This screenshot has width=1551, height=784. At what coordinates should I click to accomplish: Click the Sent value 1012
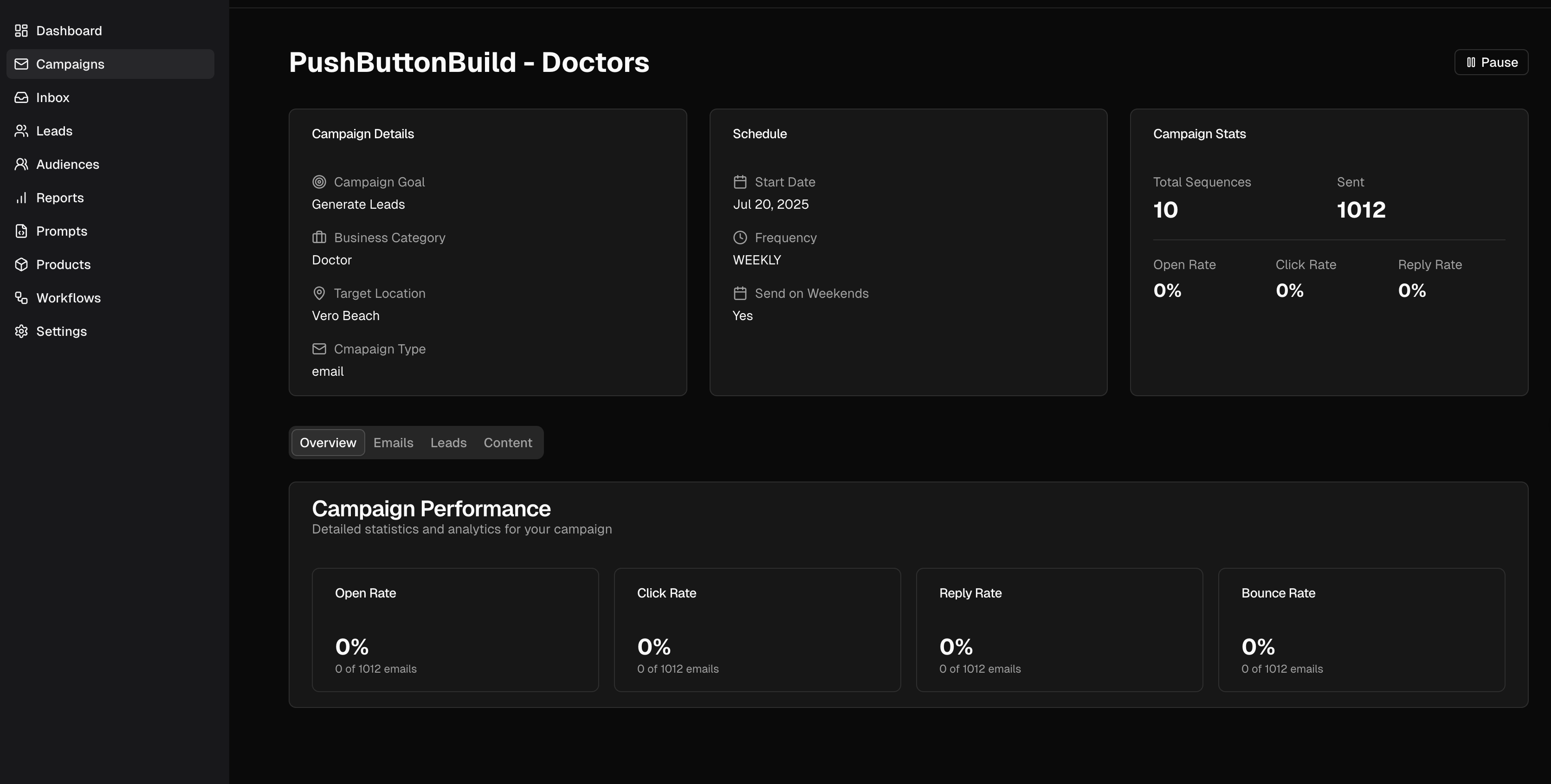tap(1361, 209)
